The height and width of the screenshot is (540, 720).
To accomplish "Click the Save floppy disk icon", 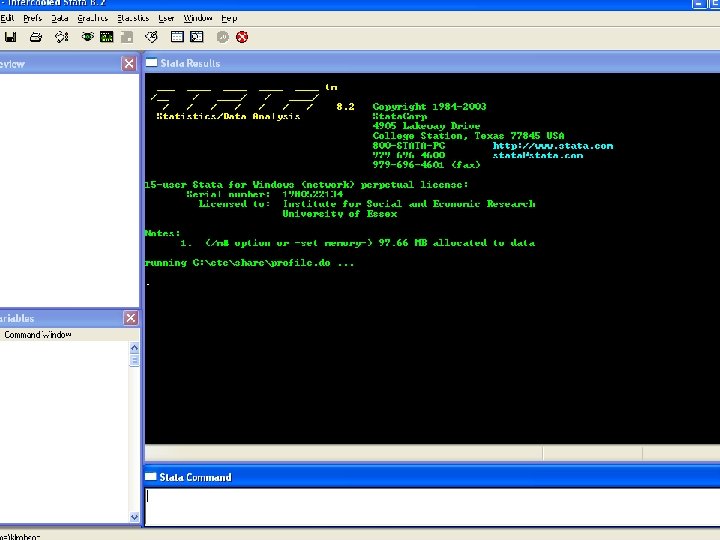I will coord(11,37).
